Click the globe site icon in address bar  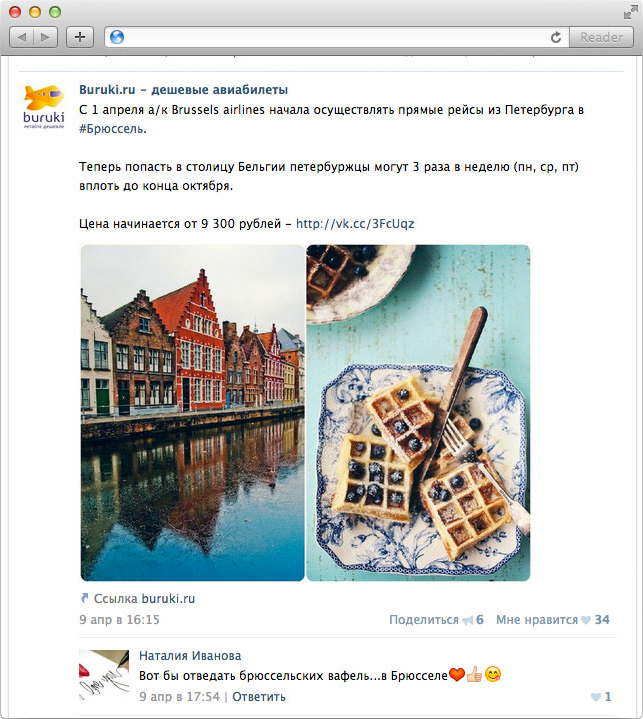pos(117,37)
